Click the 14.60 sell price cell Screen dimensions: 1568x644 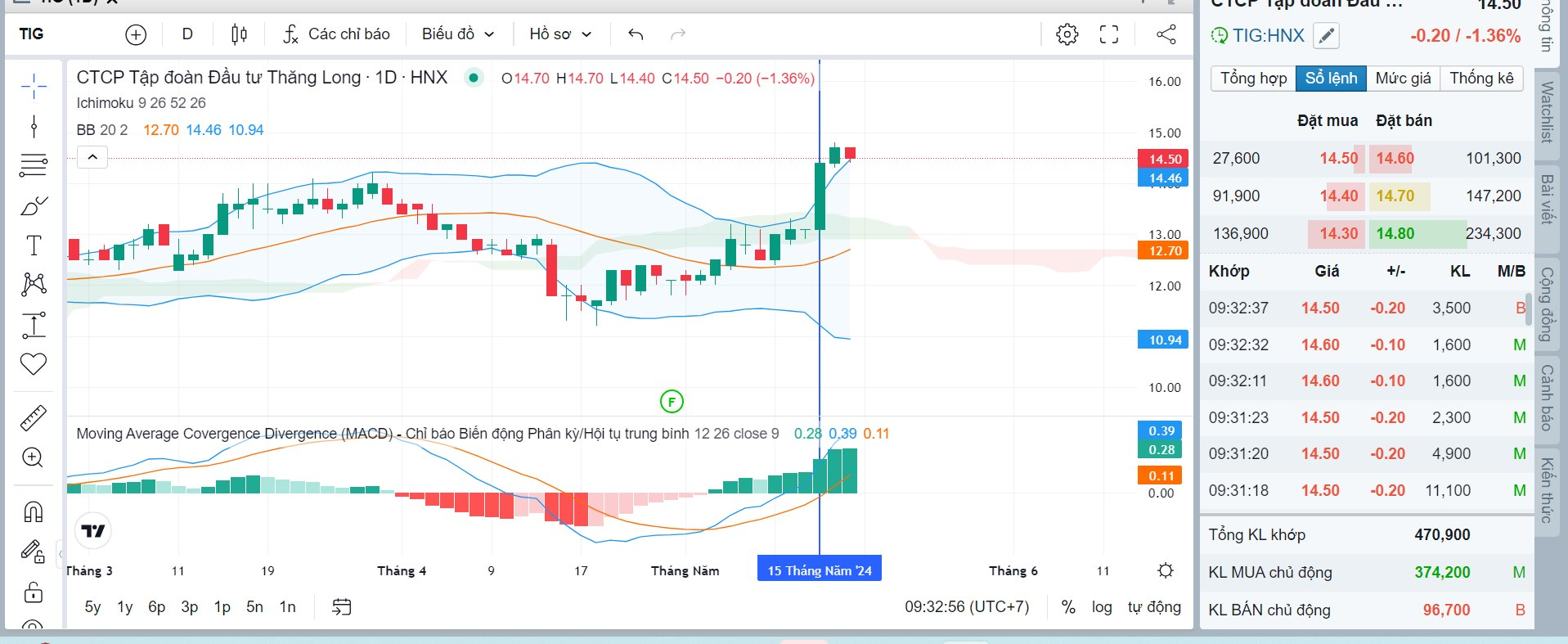[x=1394, y=158]
